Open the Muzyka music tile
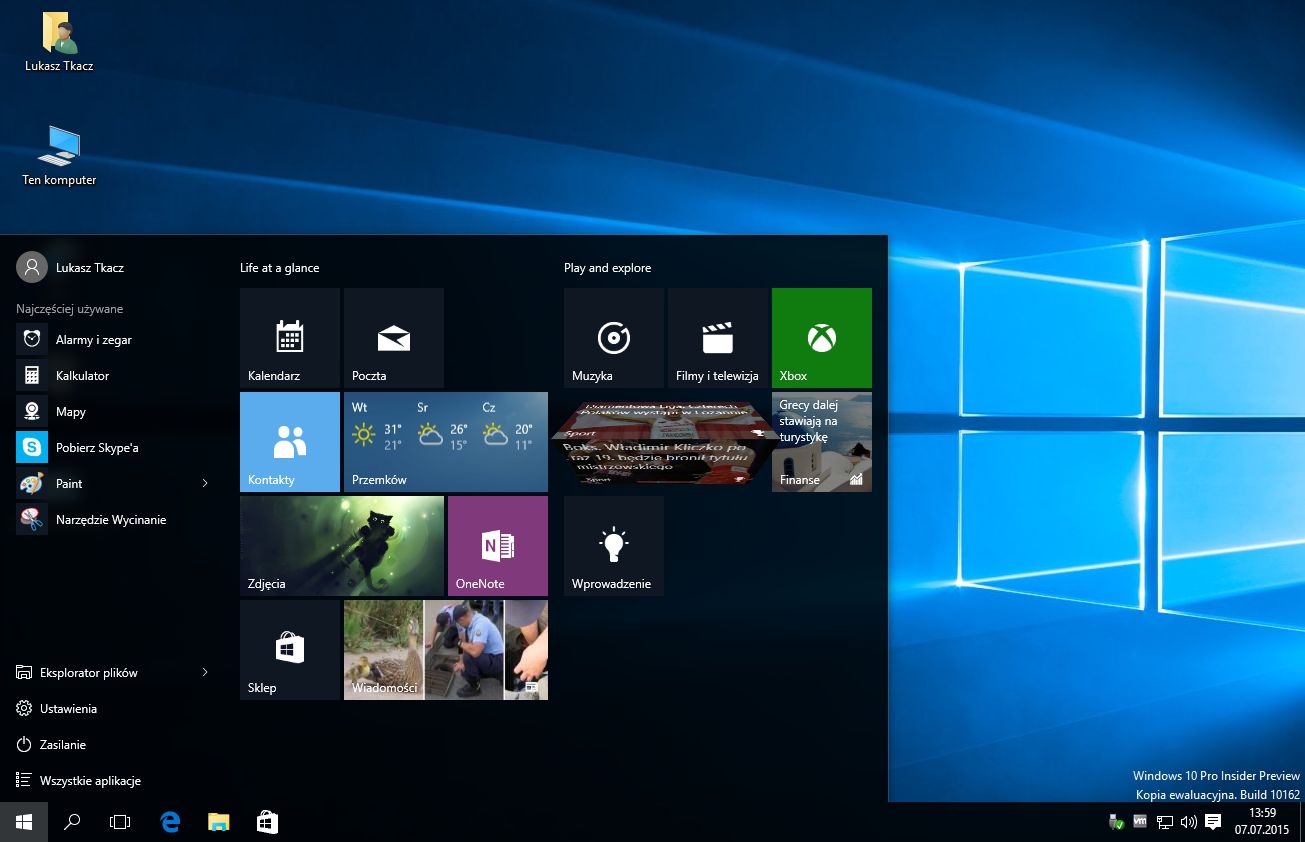This screenshot has width=1305, height=842. coord(613,338)
